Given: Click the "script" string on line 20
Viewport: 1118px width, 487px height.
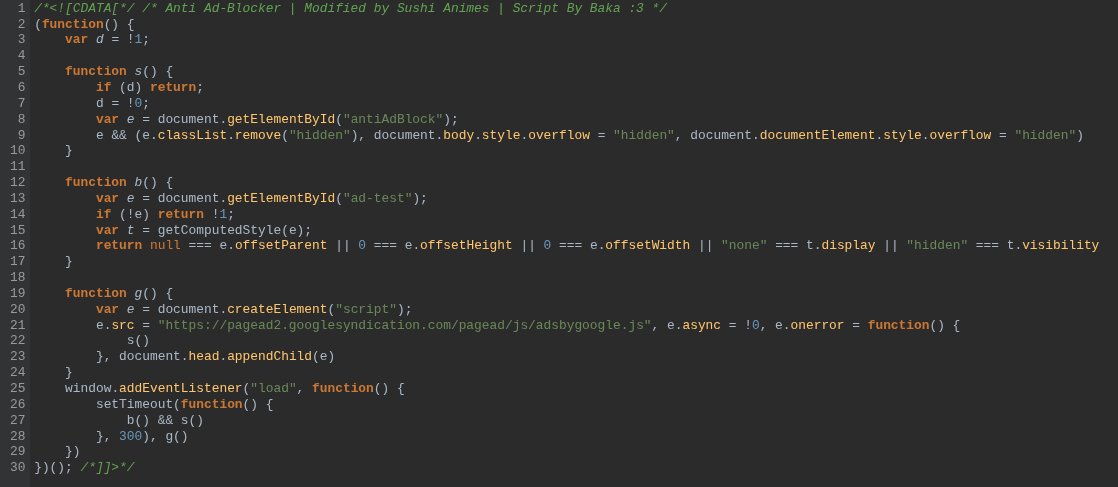Looking at the screenshot, I should pos(366,309).
